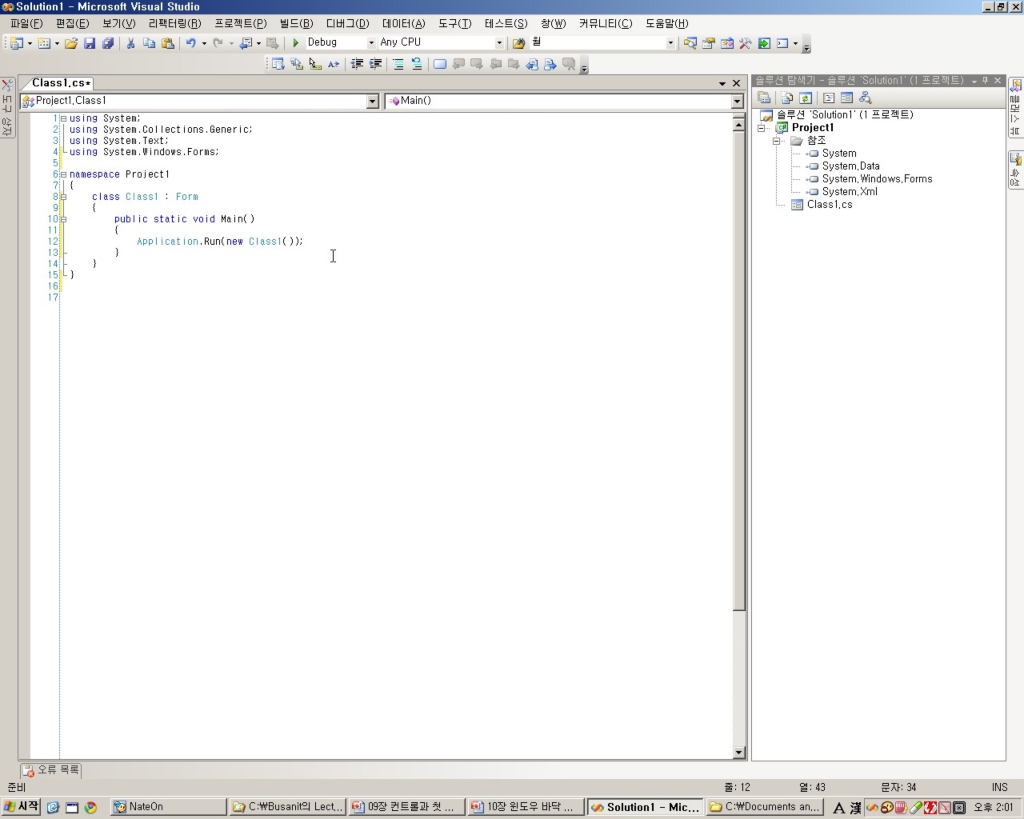Screen dimensions: 1024x819
Task: Open the Toolbox hammer-and-wrench icon
Action: [745, 43]
